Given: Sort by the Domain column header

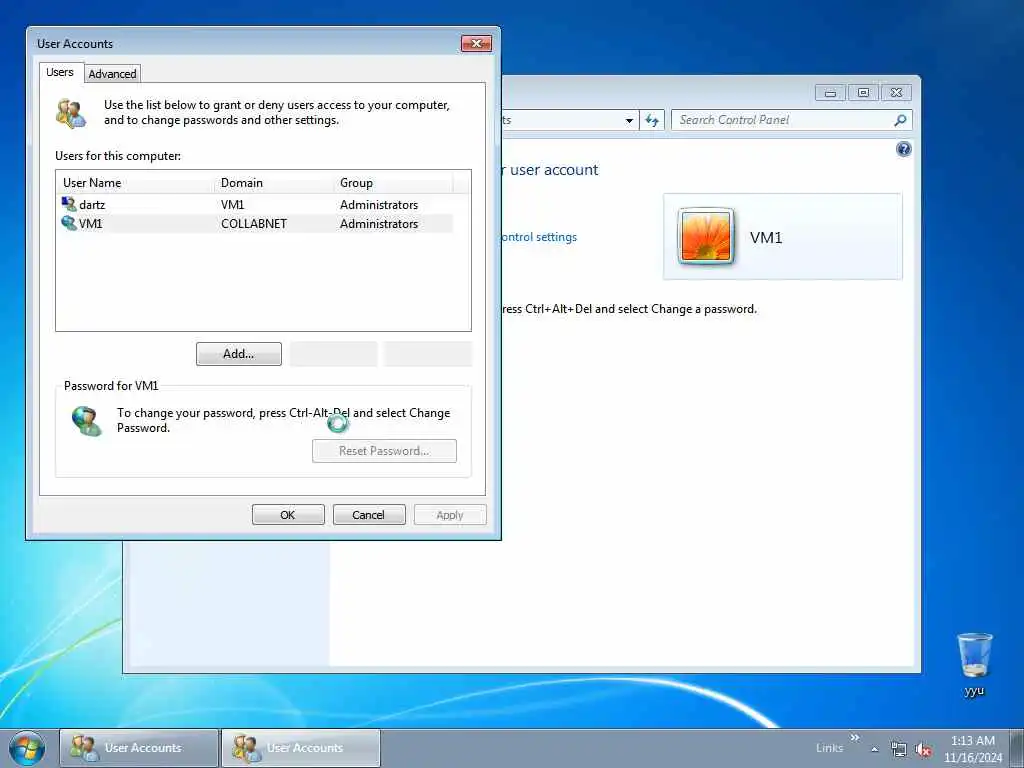Looking at the screenshot, I should pyautogui.click(x=274, y=183).
